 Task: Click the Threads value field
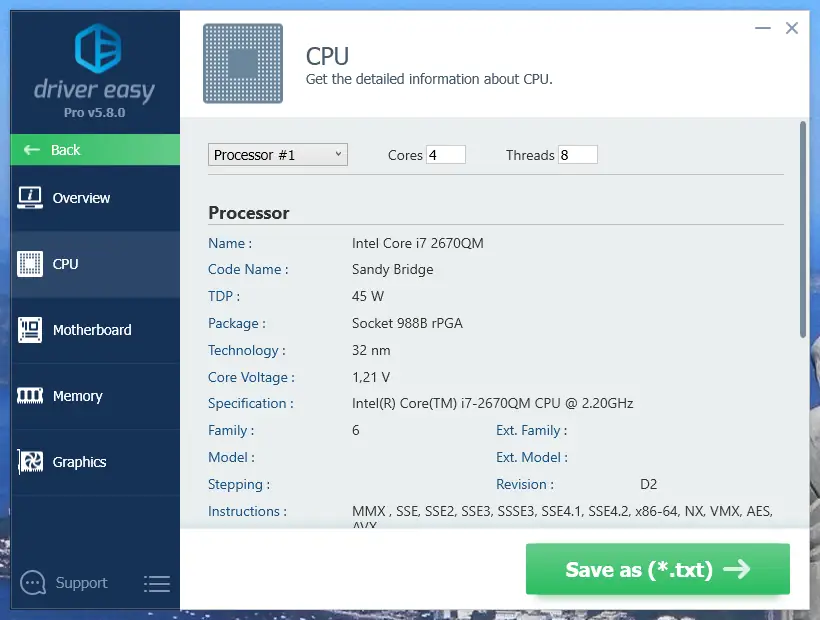pyautogui.click(x=578, y=155)
